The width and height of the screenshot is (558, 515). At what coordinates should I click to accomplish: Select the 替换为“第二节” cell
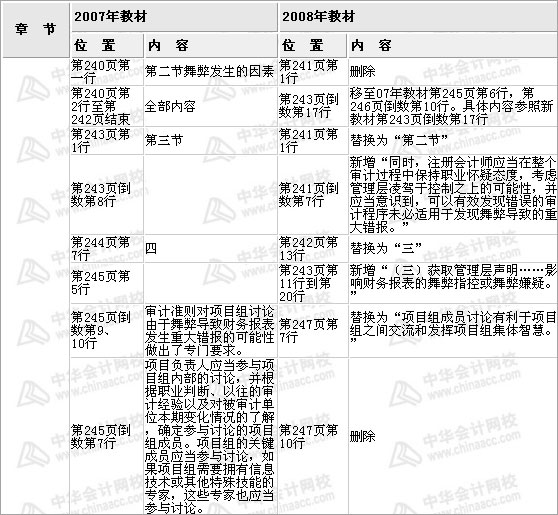coord(453,141)
